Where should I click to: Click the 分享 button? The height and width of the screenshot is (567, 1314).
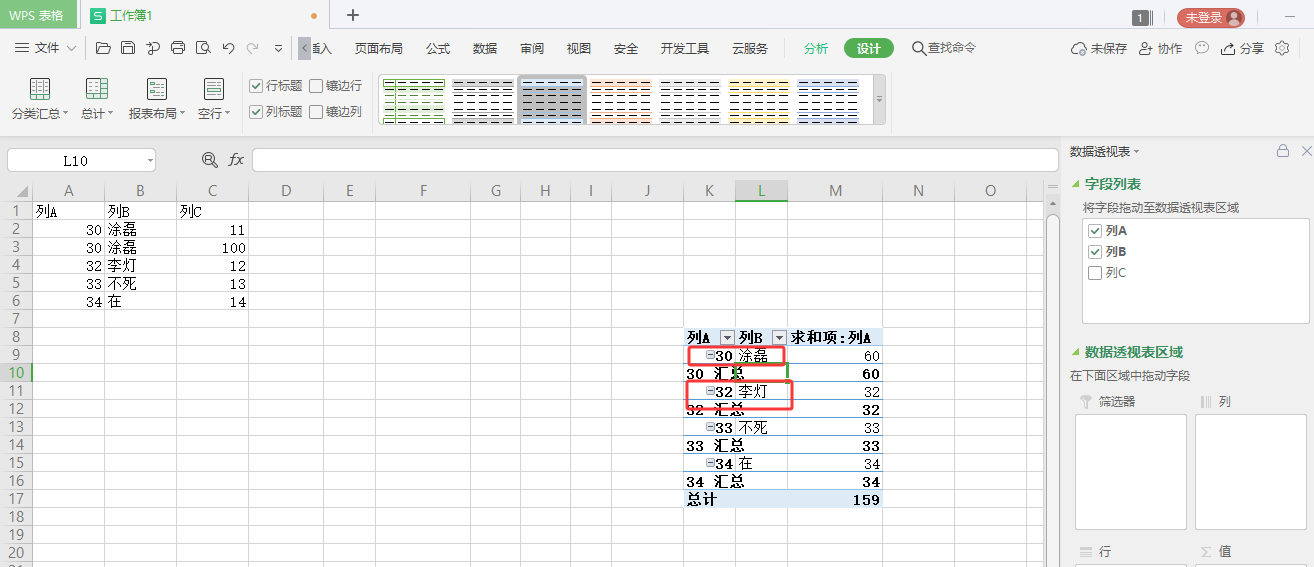(x=1243, y=48)
